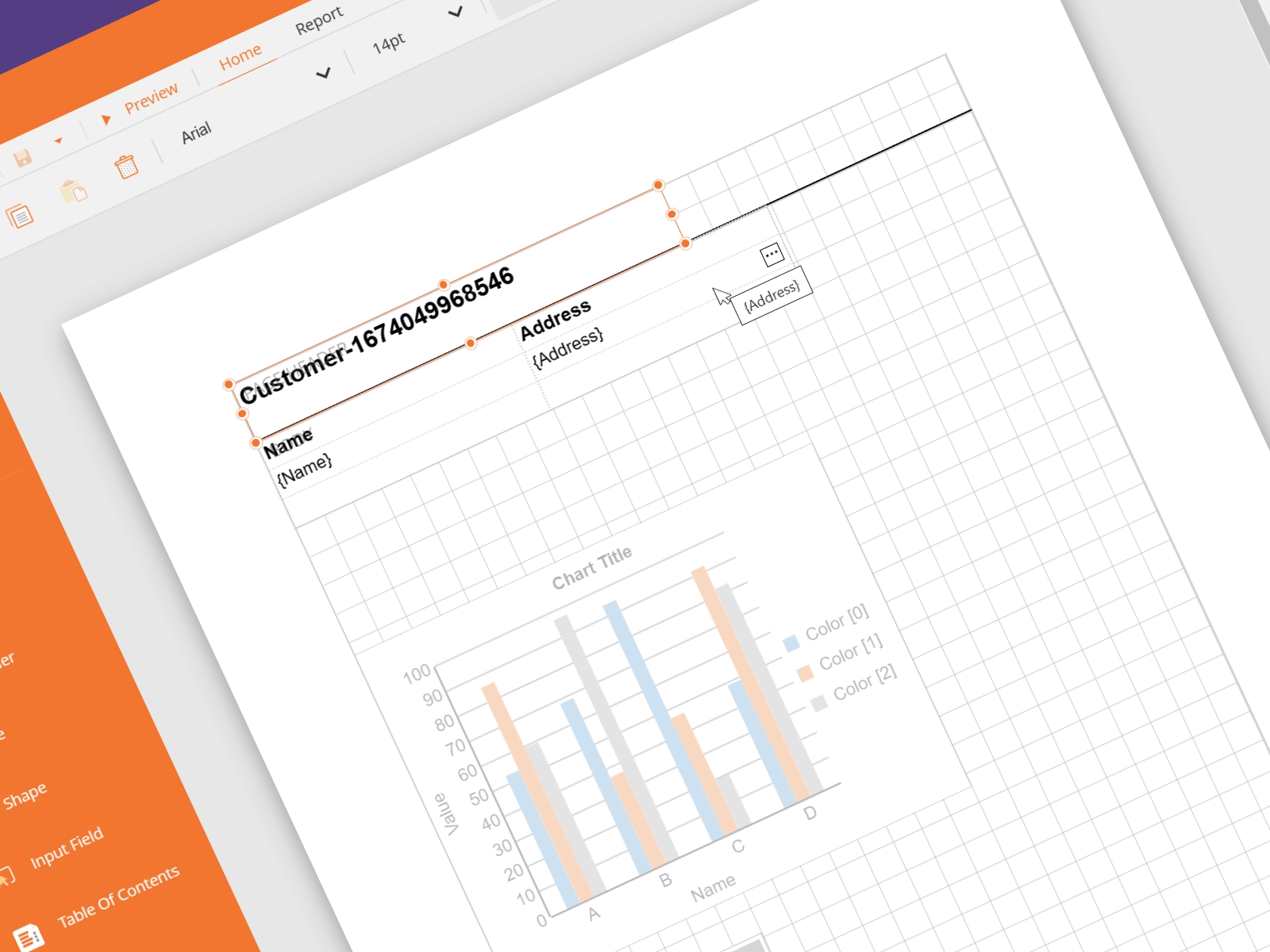Click the table's ellipsis options button

(772, 254)
